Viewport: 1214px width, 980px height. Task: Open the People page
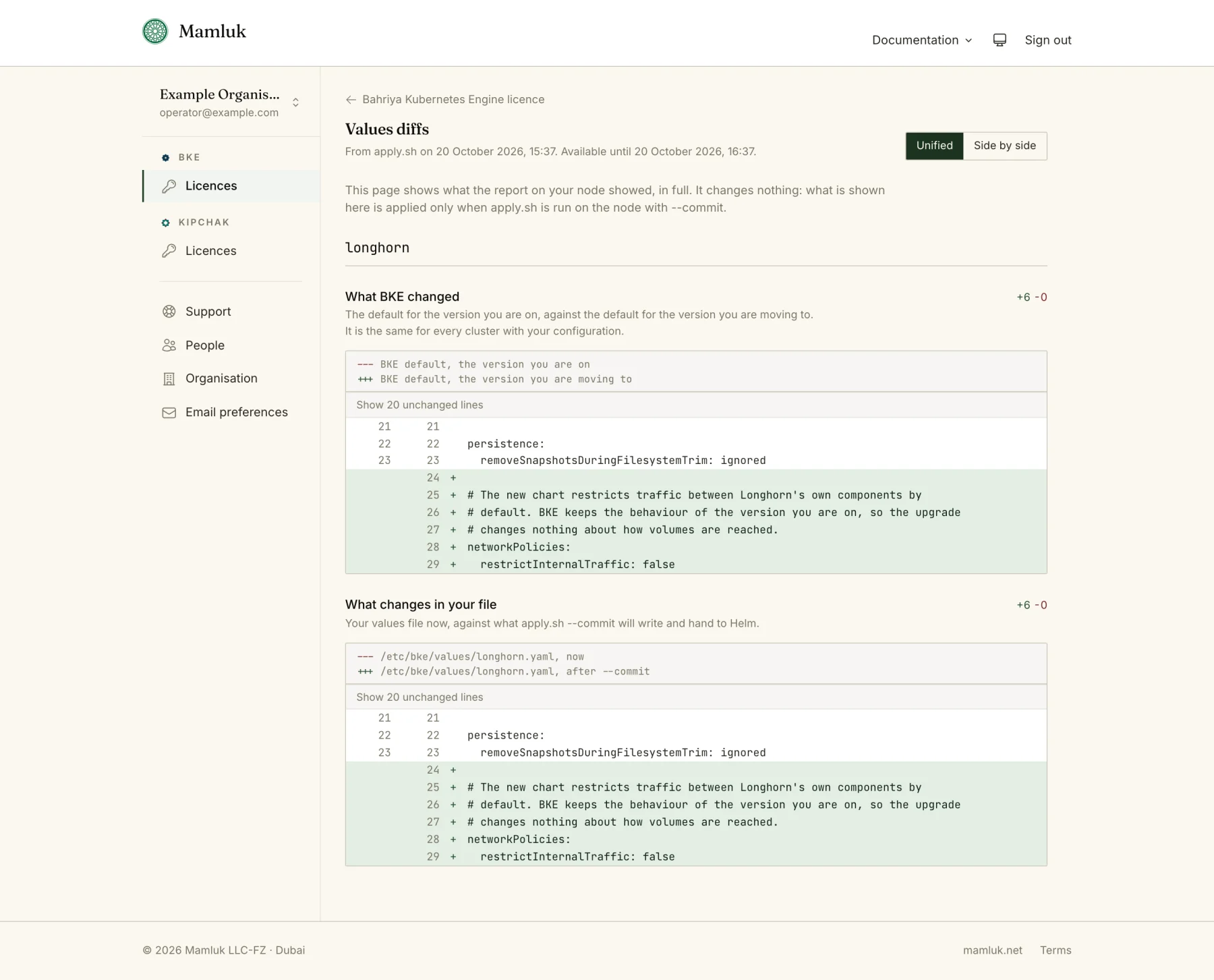coord(205,345)
